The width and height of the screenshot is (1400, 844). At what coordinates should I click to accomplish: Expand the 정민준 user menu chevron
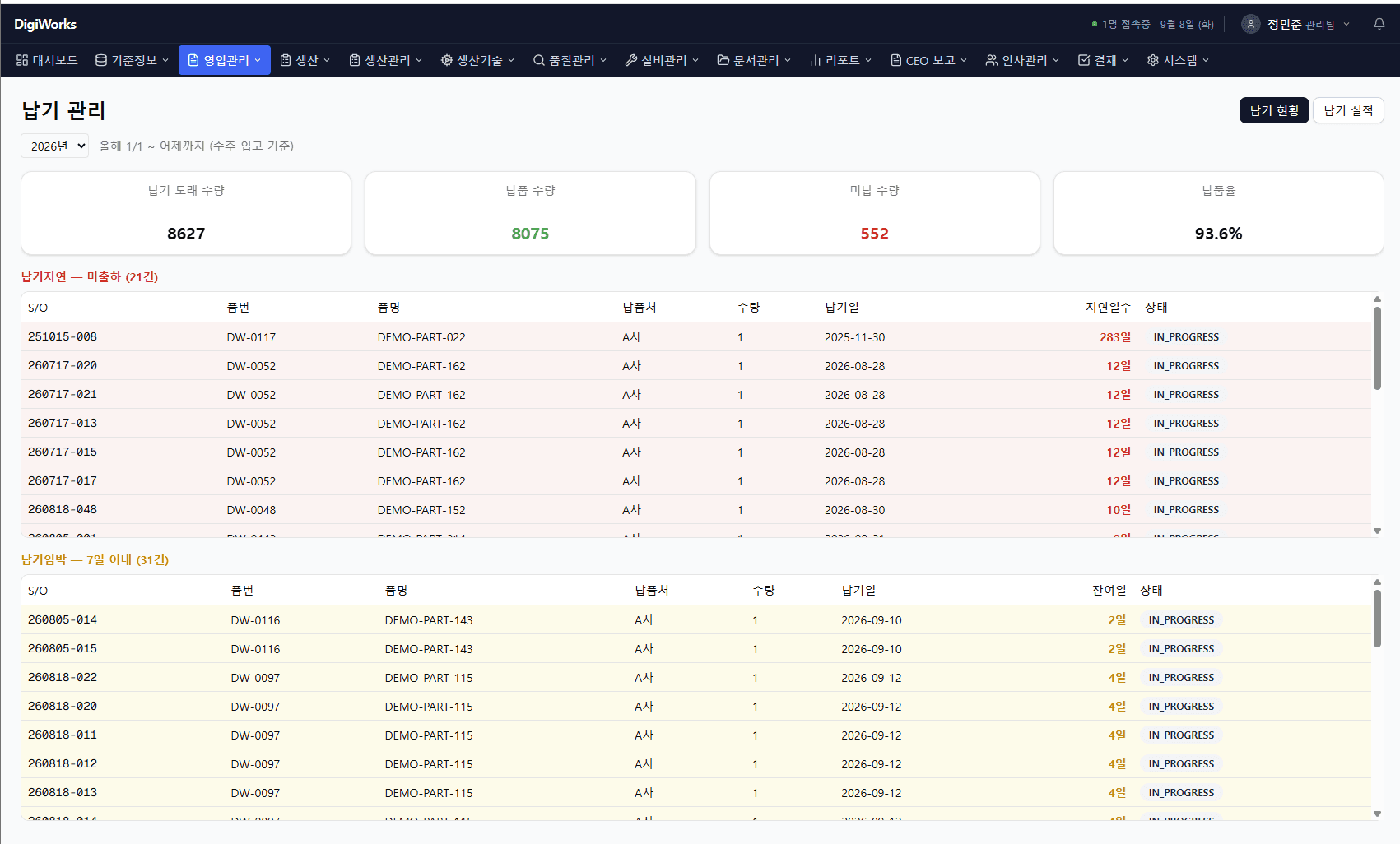click(x=1347, y=24)
